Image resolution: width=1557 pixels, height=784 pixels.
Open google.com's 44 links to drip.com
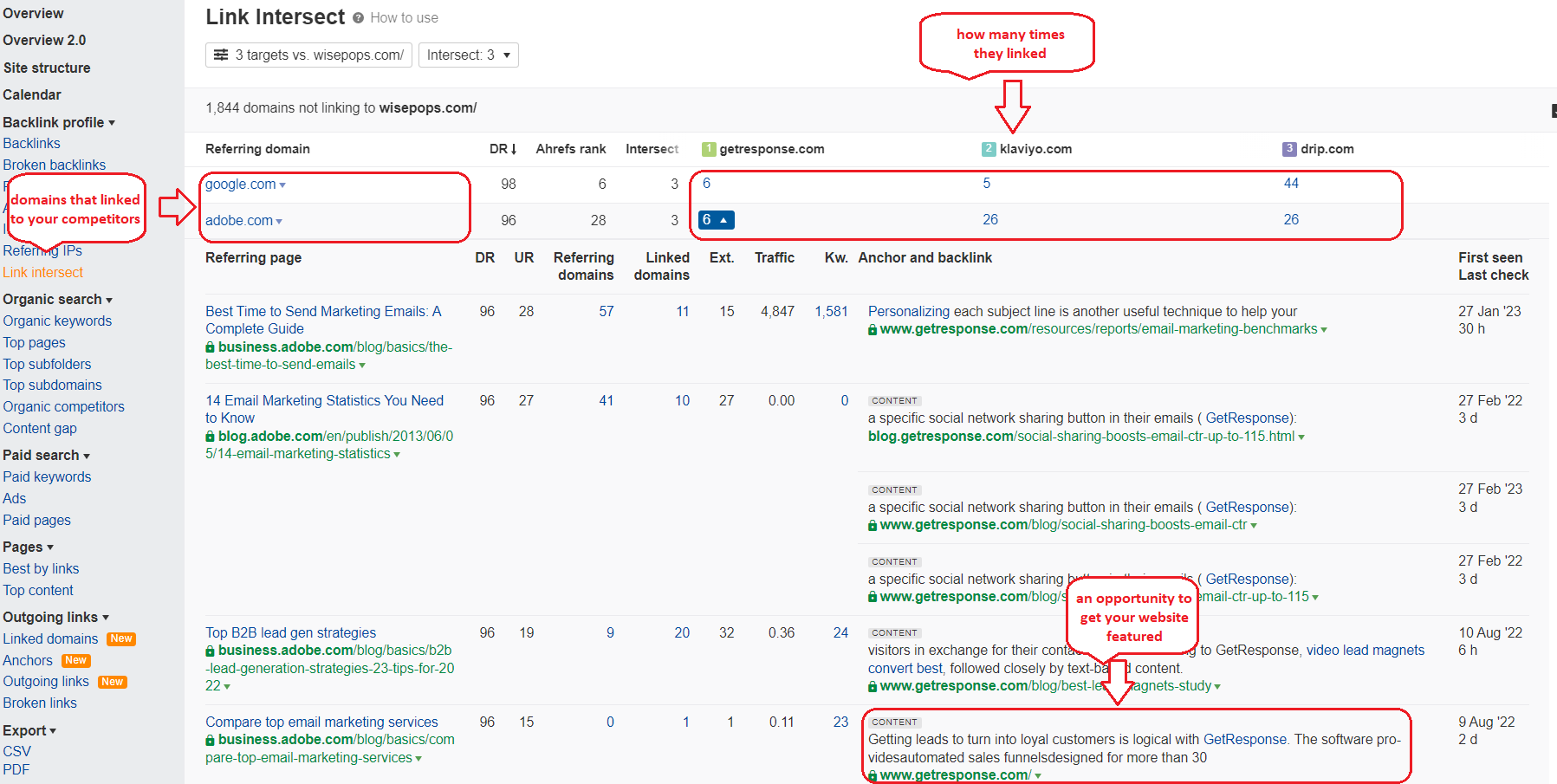click(x=1291, y=184)
